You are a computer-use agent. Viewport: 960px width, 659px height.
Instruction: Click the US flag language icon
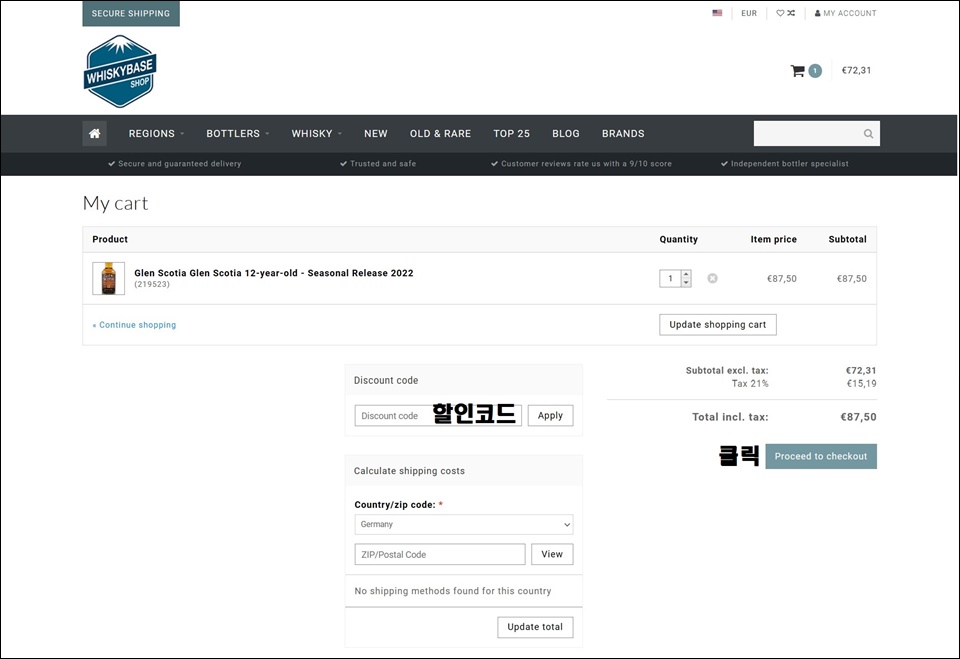[x=717, y=13]
